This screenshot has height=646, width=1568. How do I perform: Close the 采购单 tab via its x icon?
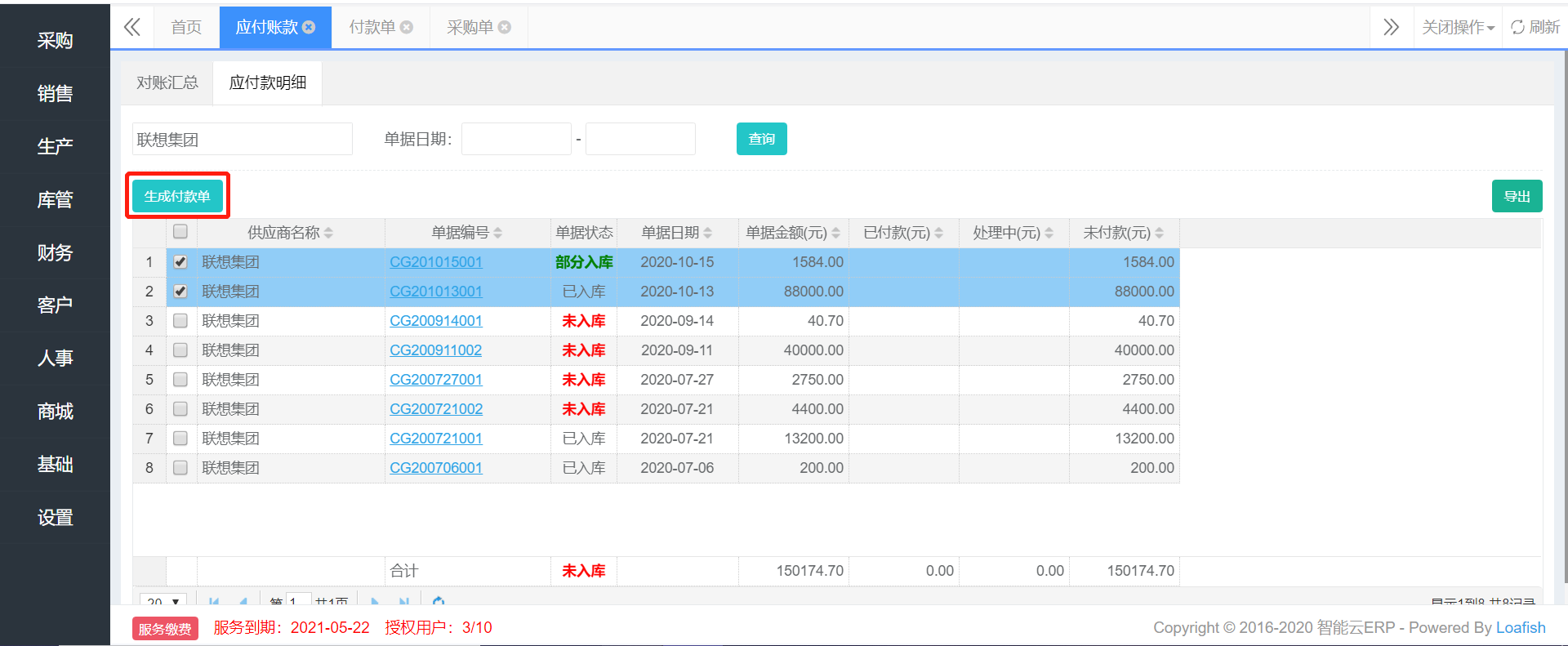point(505,27)
